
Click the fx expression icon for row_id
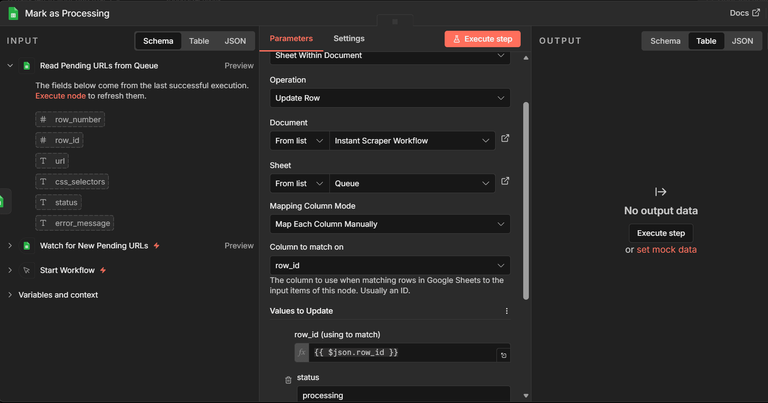tap(302, 353)
